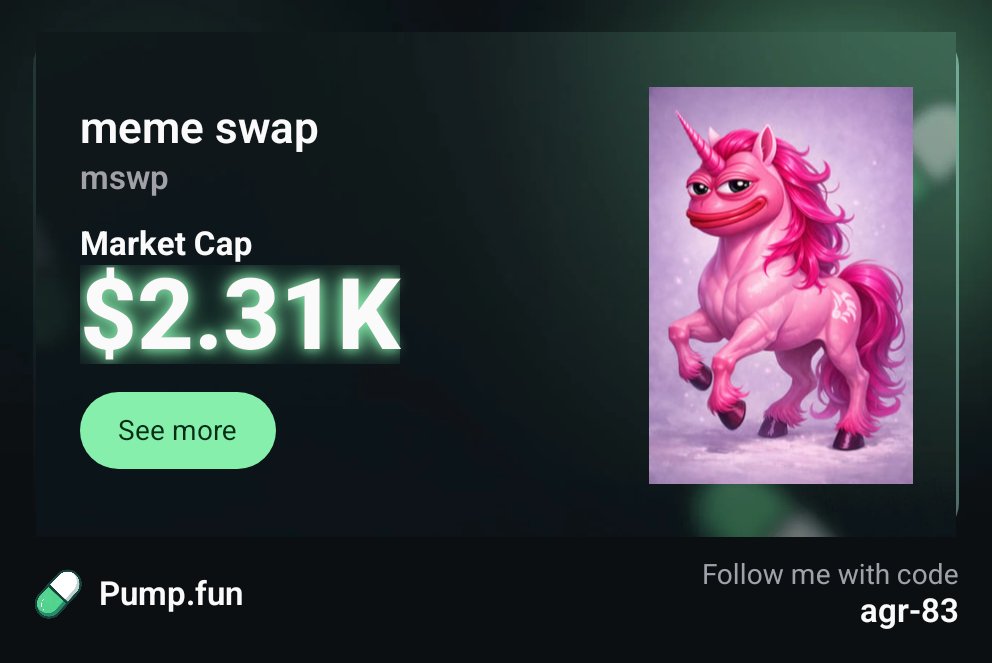The height and width of the screenshot is (663, 992).
Task: Click the dollar sign in the market cap
Action: coord(108,314)
